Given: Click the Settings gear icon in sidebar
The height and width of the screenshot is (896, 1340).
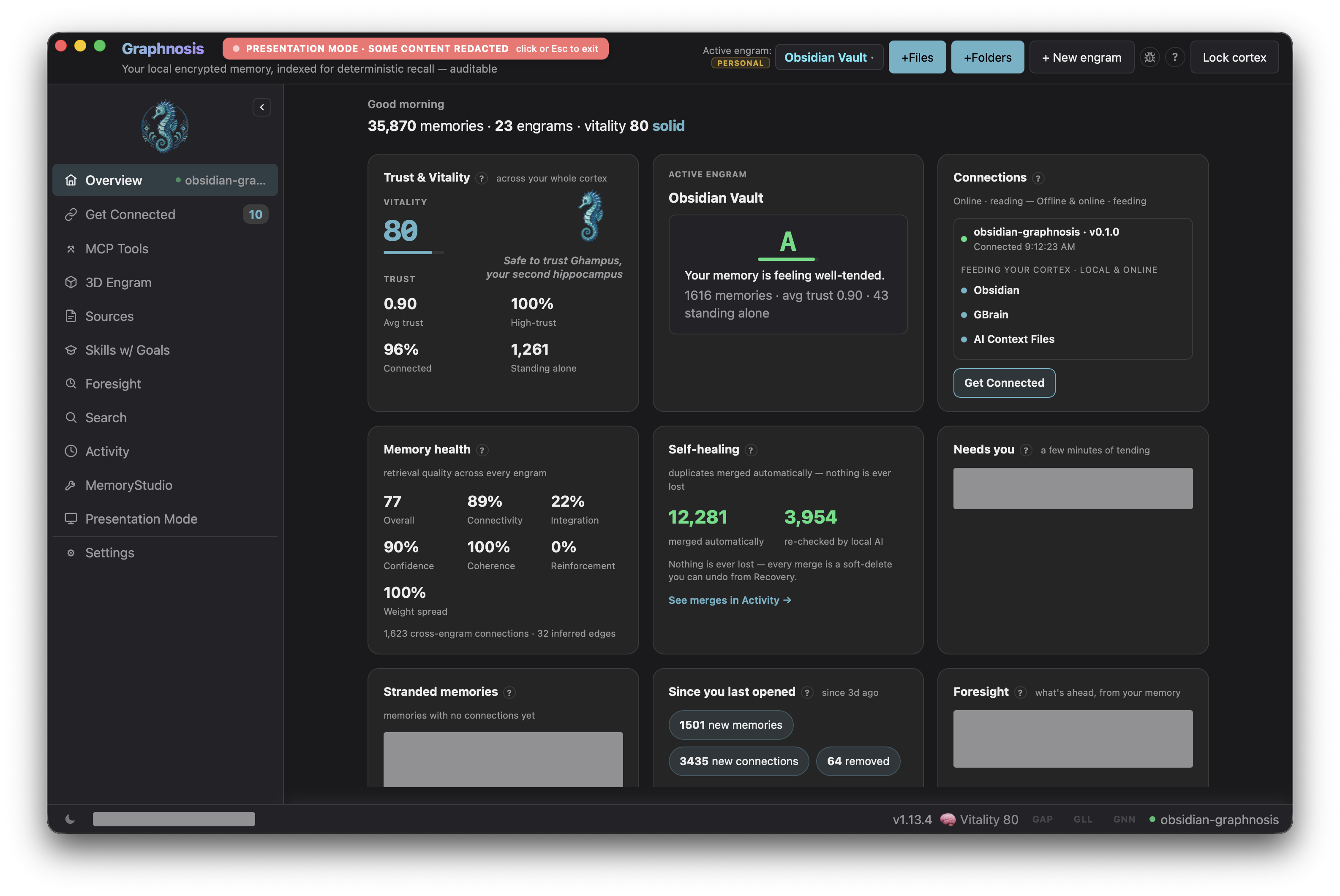Looking at the screenshot, I should (x=71, y=553).
